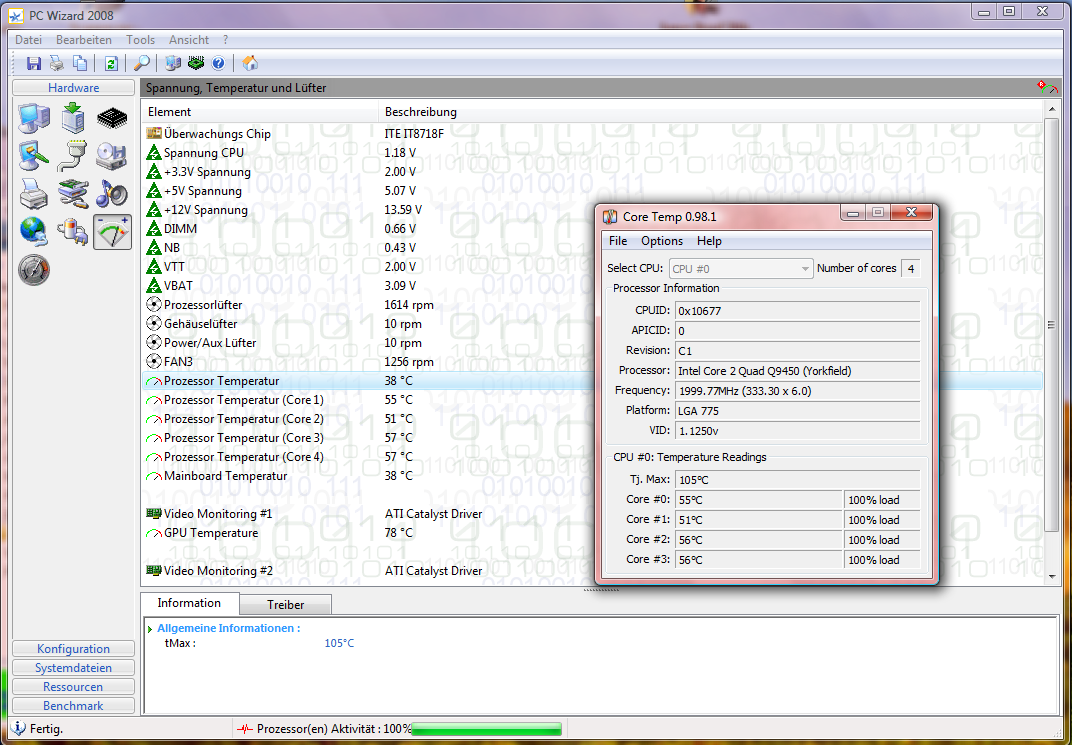Select the Voltage/Temperature gauge icon

coord(112,232)
